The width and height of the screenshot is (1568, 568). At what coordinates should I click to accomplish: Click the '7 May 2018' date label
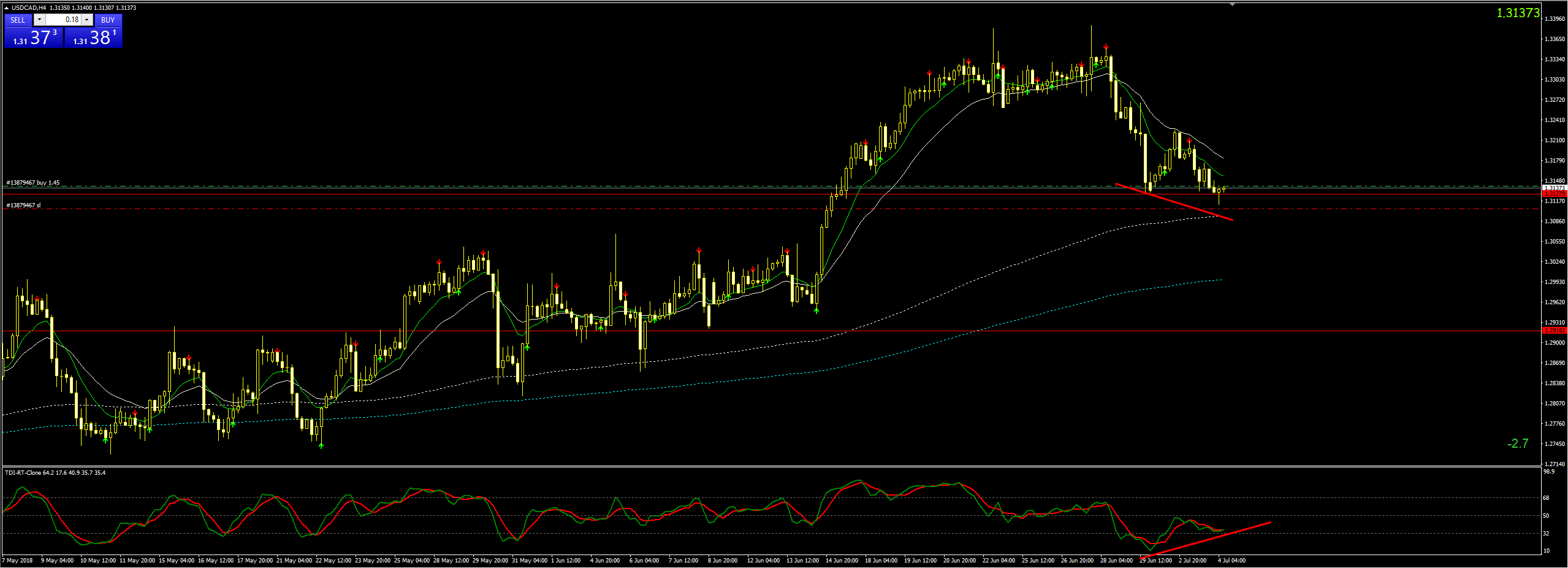[x=18, y=561]
